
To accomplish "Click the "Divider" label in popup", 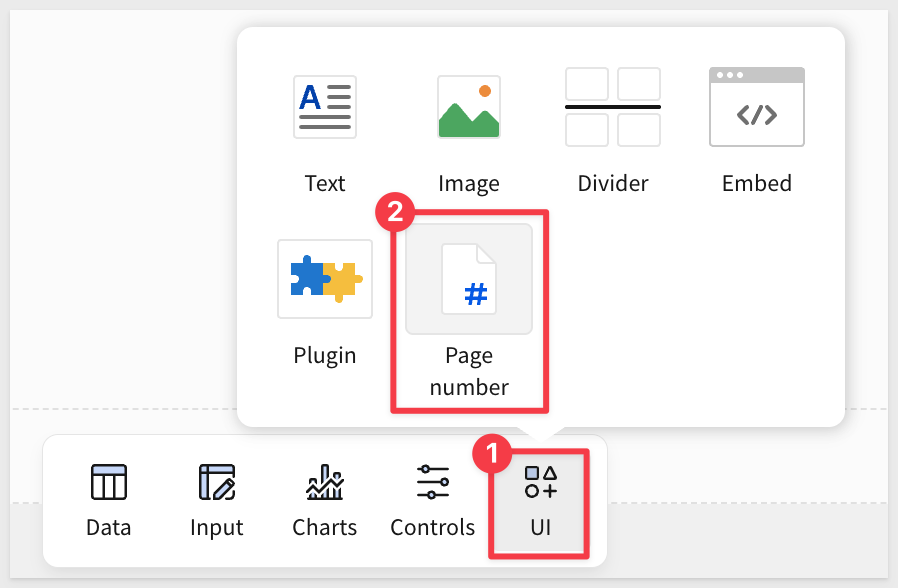I will pos(612,184).
